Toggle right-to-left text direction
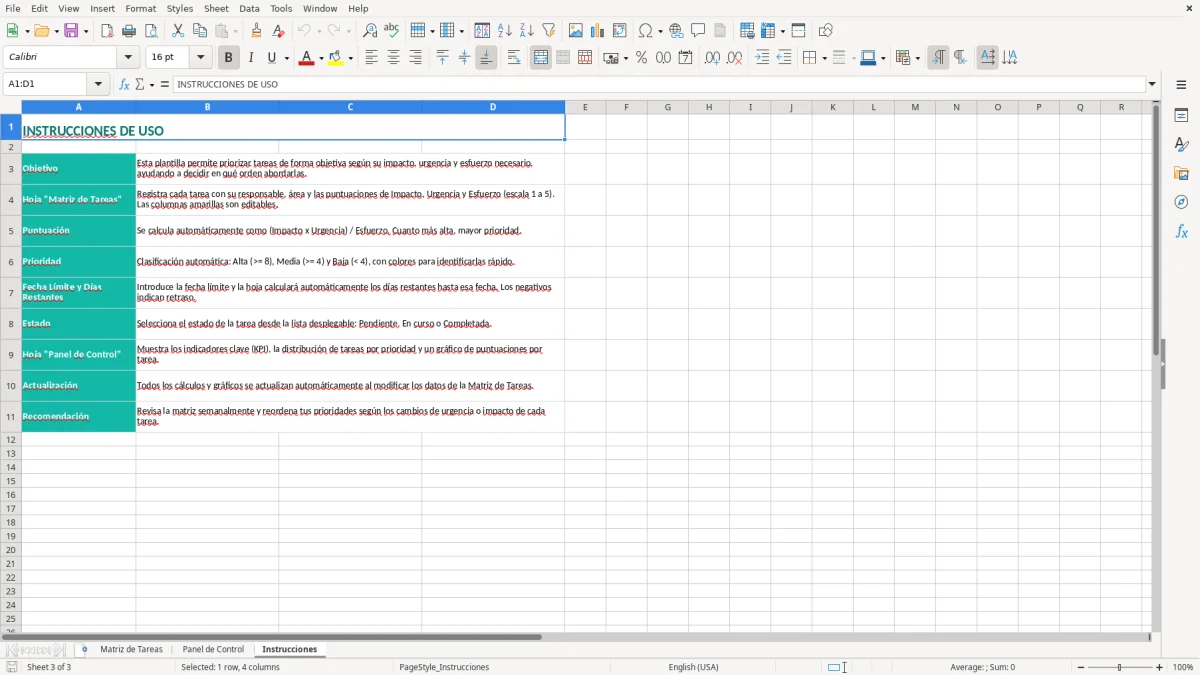1200x675 pixels. coord(960,58)
